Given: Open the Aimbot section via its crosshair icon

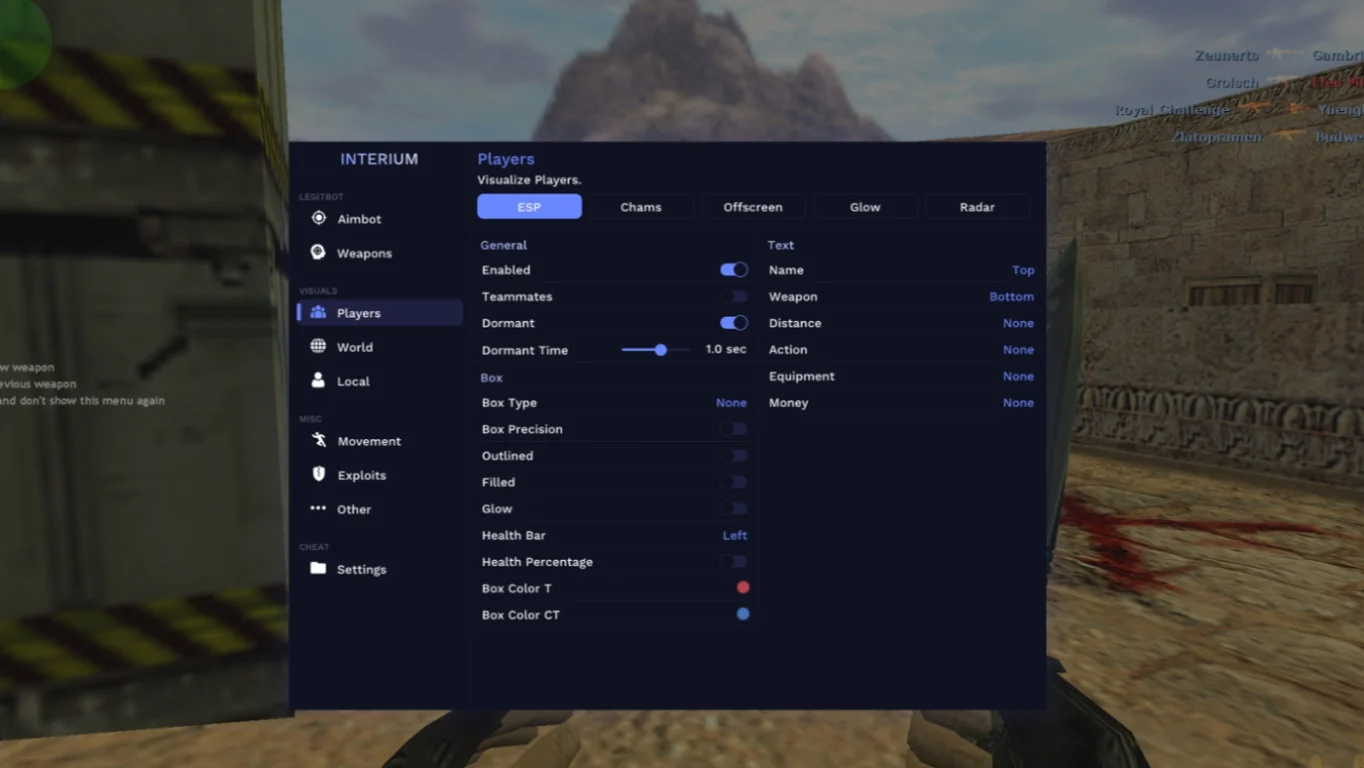Looking at the screenshot, I should click(318, 218).
